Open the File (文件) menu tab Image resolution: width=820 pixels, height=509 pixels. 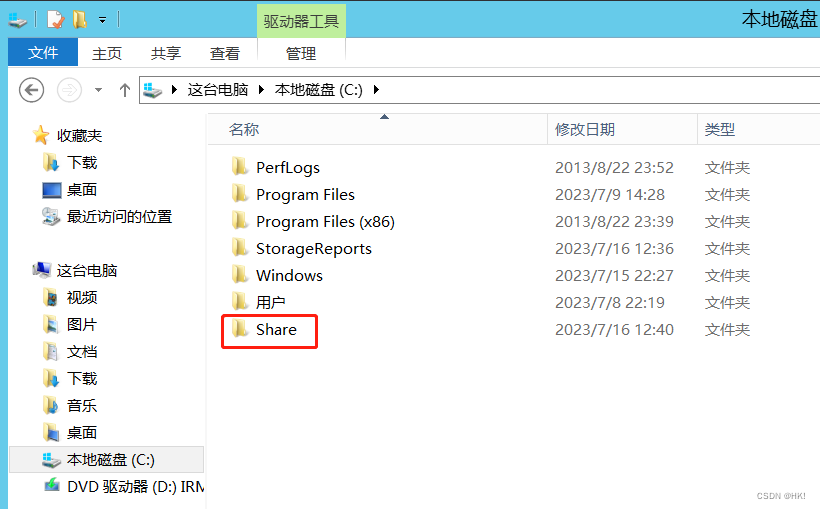(43, 53)
